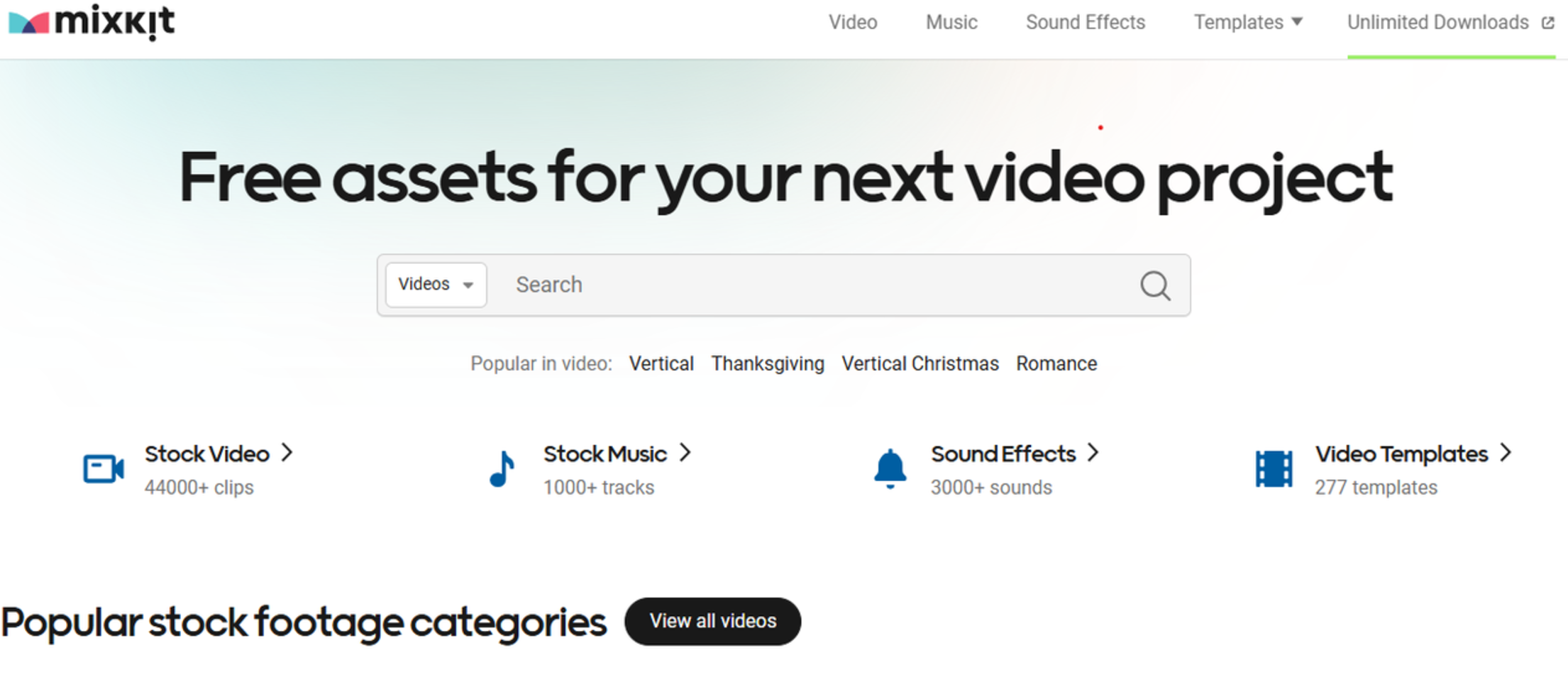Image resolution: width=1568 pixels, height=692 pixels.
Task: Open the Video nav menu item
Action: (x=853, y=23)
